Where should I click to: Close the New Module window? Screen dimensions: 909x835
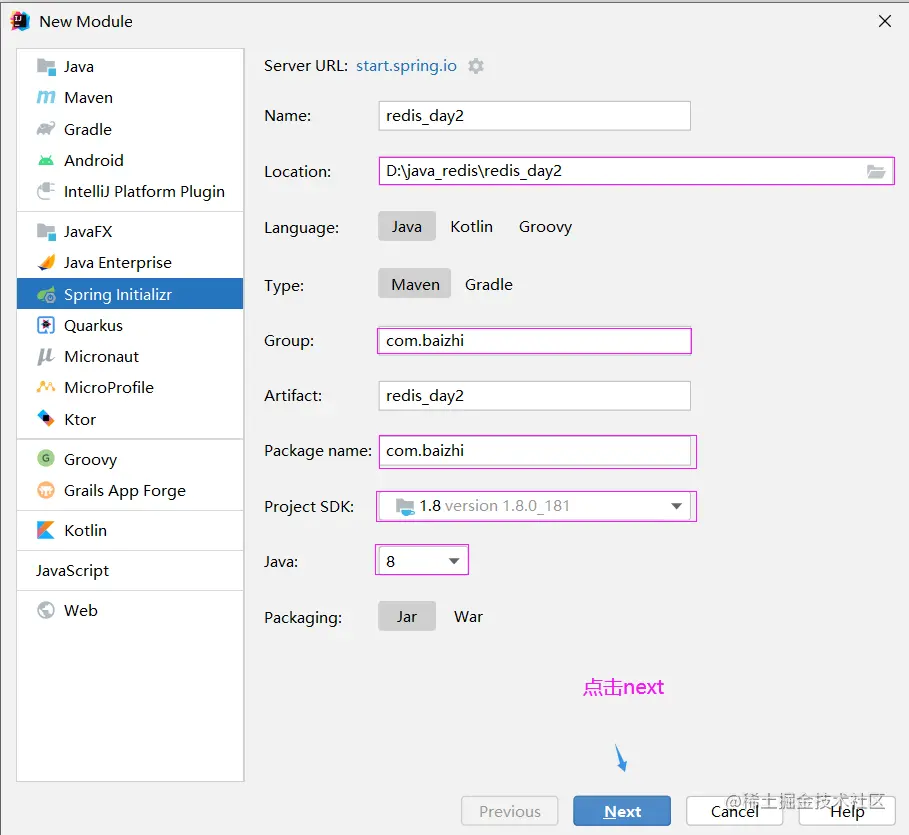(885, 21)
